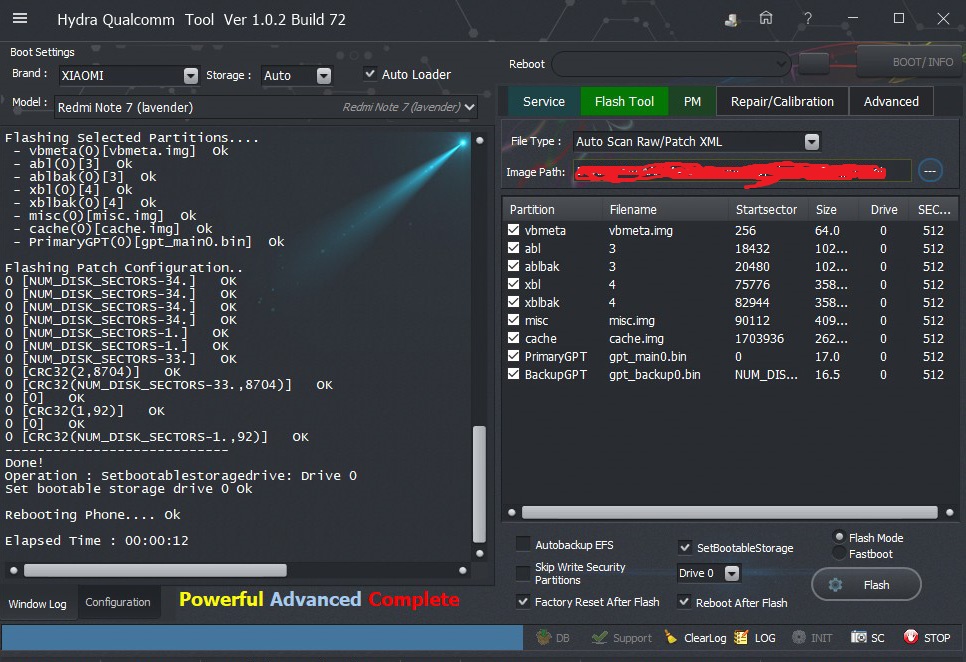Enable Skip Write Security Partitions

coord(523,573)
